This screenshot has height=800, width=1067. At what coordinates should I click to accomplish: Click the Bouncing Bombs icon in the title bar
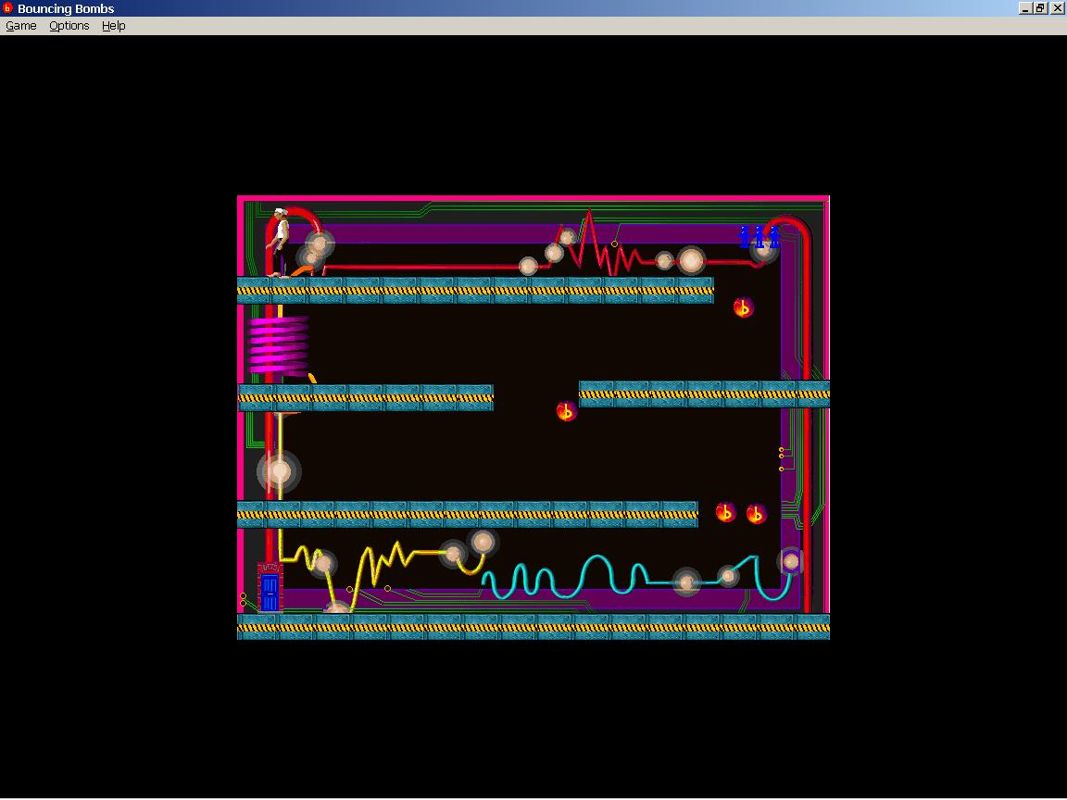(8, 8)
